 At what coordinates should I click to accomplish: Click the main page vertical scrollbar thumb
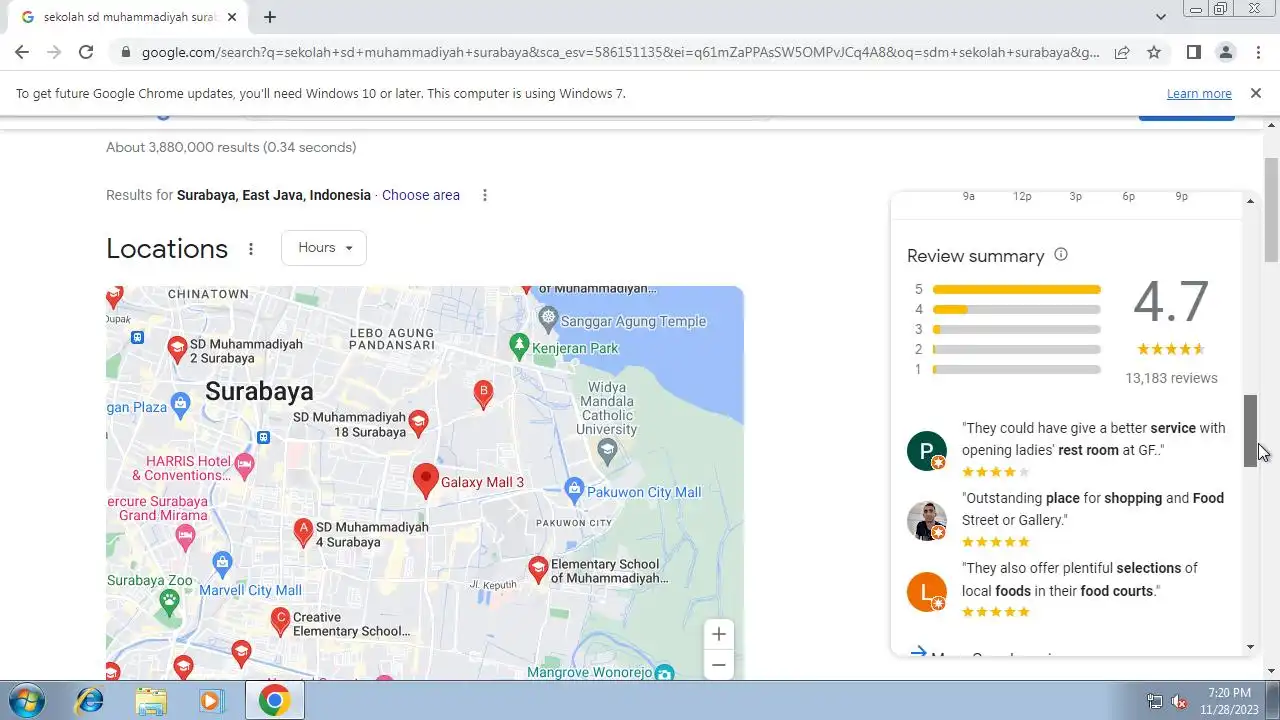[x=1271, y=210]
